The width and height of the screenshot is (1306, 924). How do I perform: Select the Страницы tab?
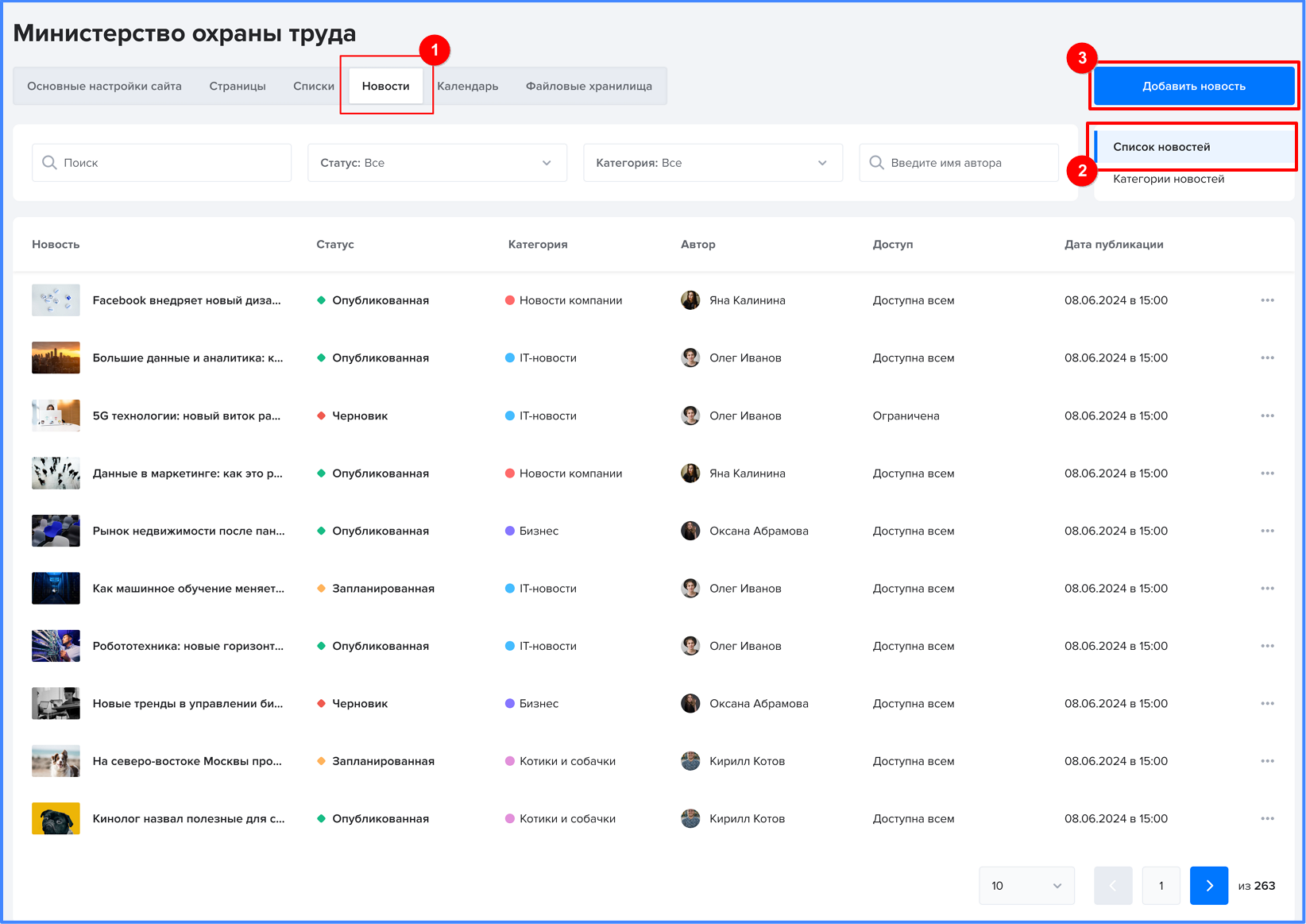point(238,87)
